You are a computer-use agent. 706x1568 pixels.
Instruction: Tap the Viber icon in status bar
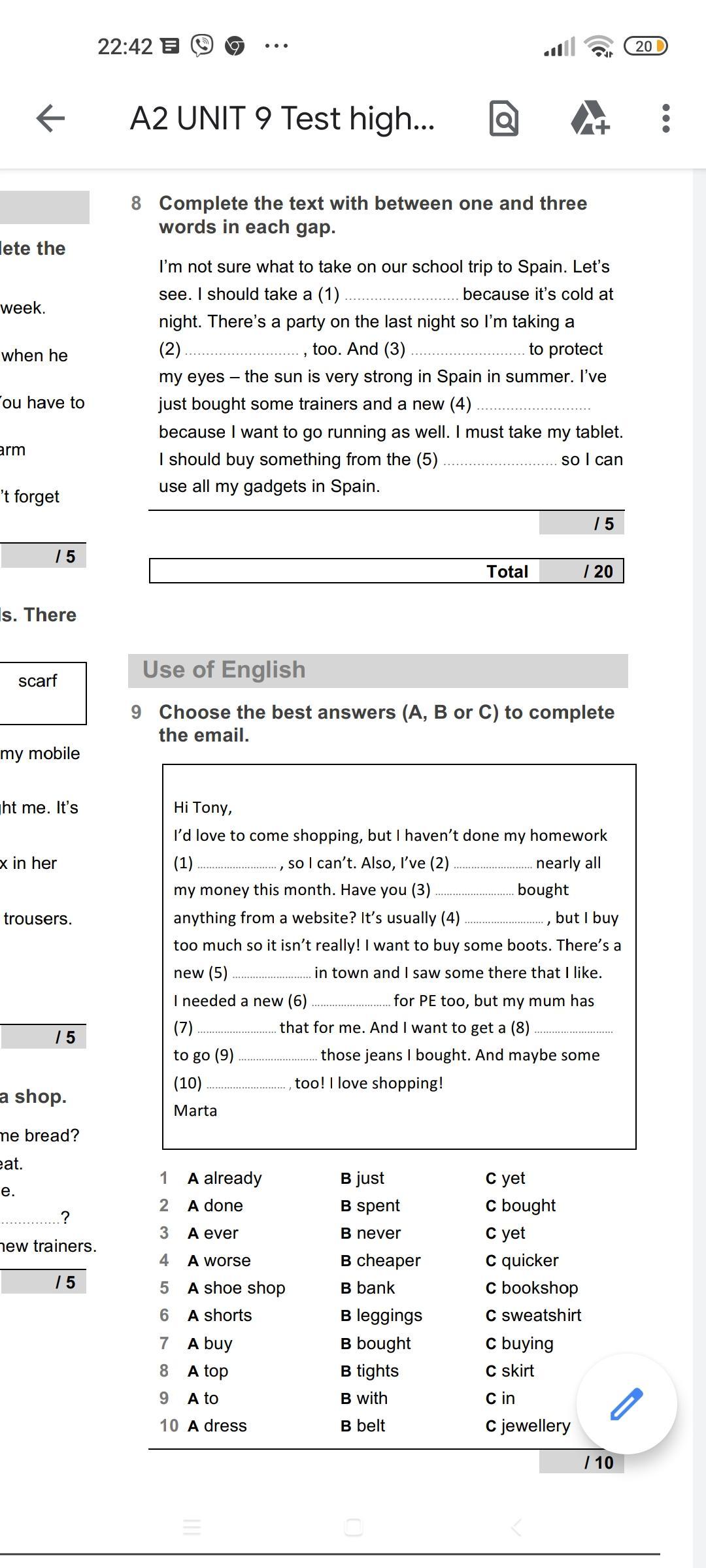click(202, 46)
